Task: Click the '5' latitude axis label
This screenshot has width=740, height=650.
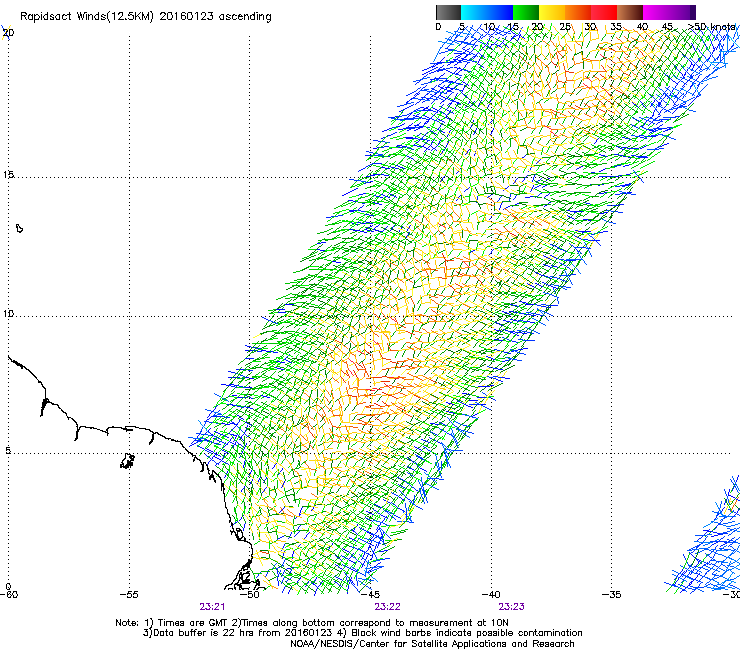Action: point(8,451)
